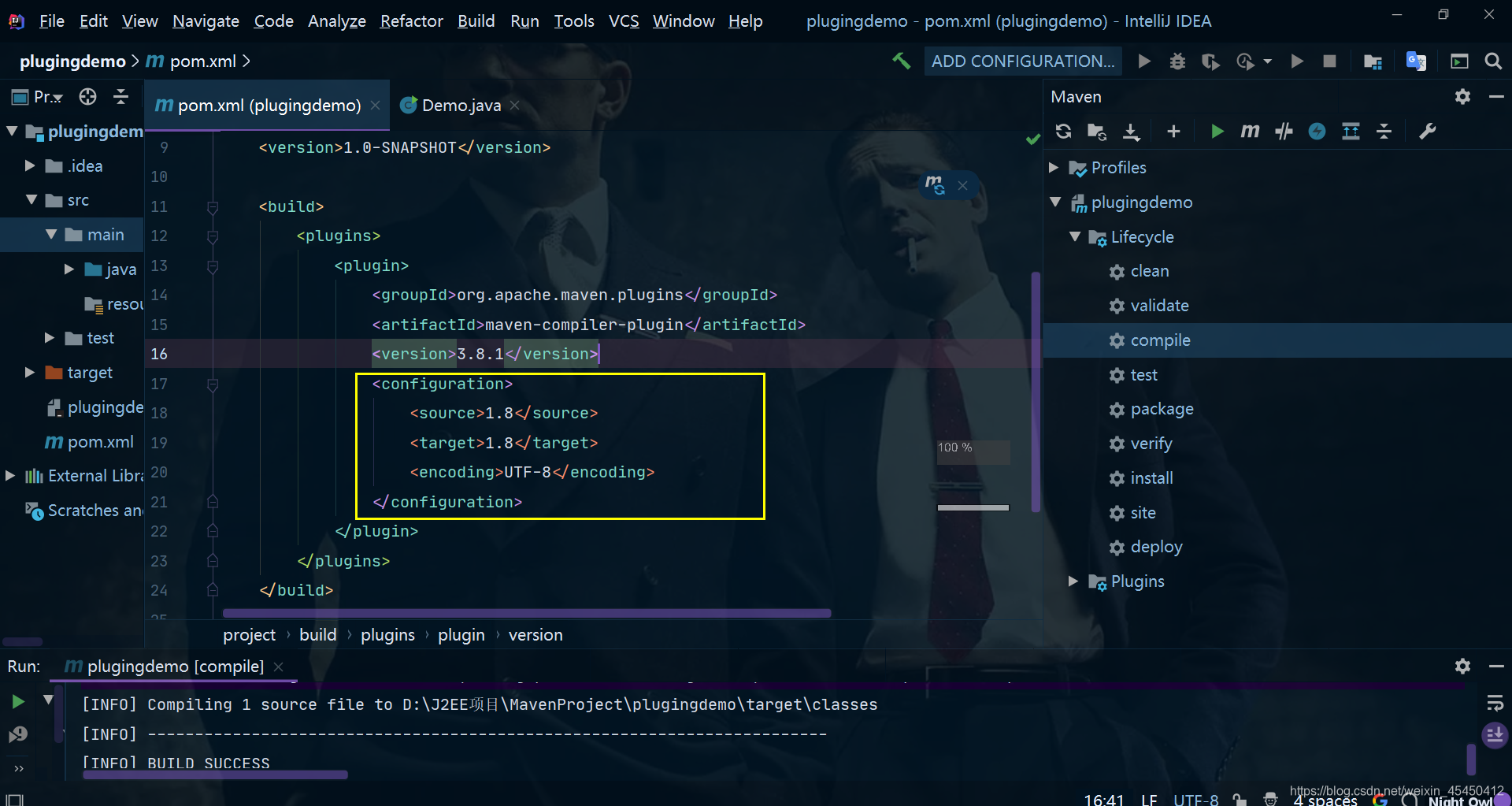Collapse the src folder
The width and height of the screenshot is (1512, 806).
31,200
